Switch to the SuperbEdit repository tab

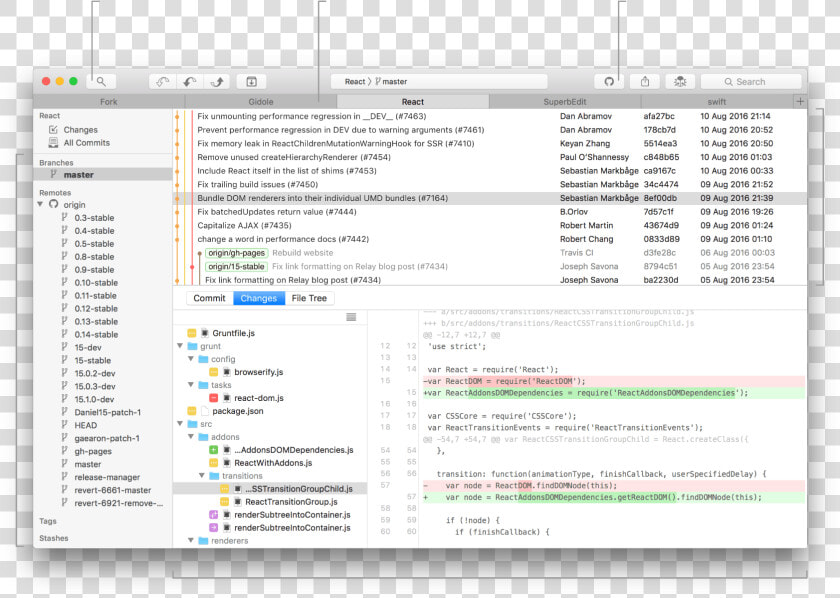[x=565, y=102]
